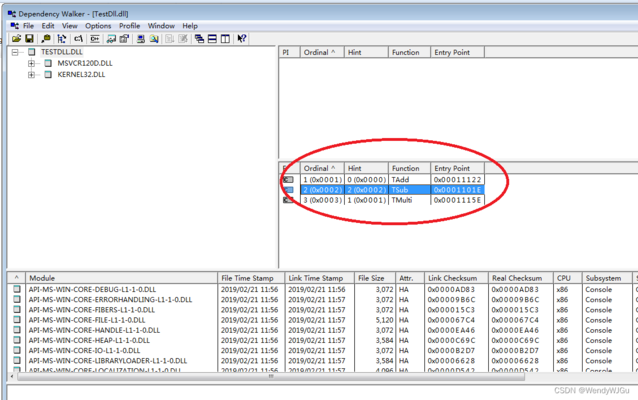The height and width of the screenshot is (400, 638).
Task: Click the Find binoculars toolbar icon
Action: pyautogui.click(x=47, y=39)
